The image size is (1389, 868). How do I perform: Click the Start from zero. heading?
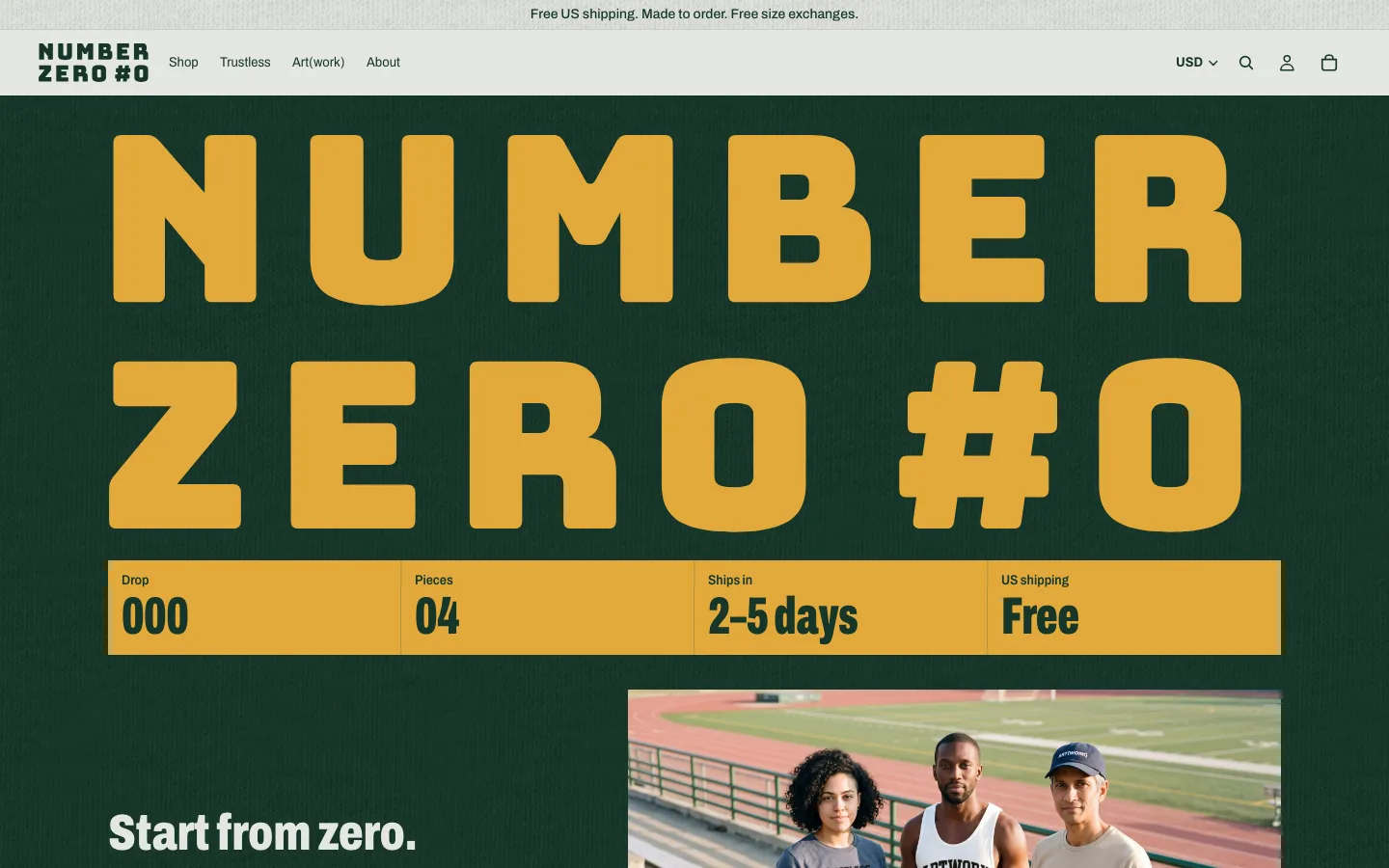coord(262,833)
